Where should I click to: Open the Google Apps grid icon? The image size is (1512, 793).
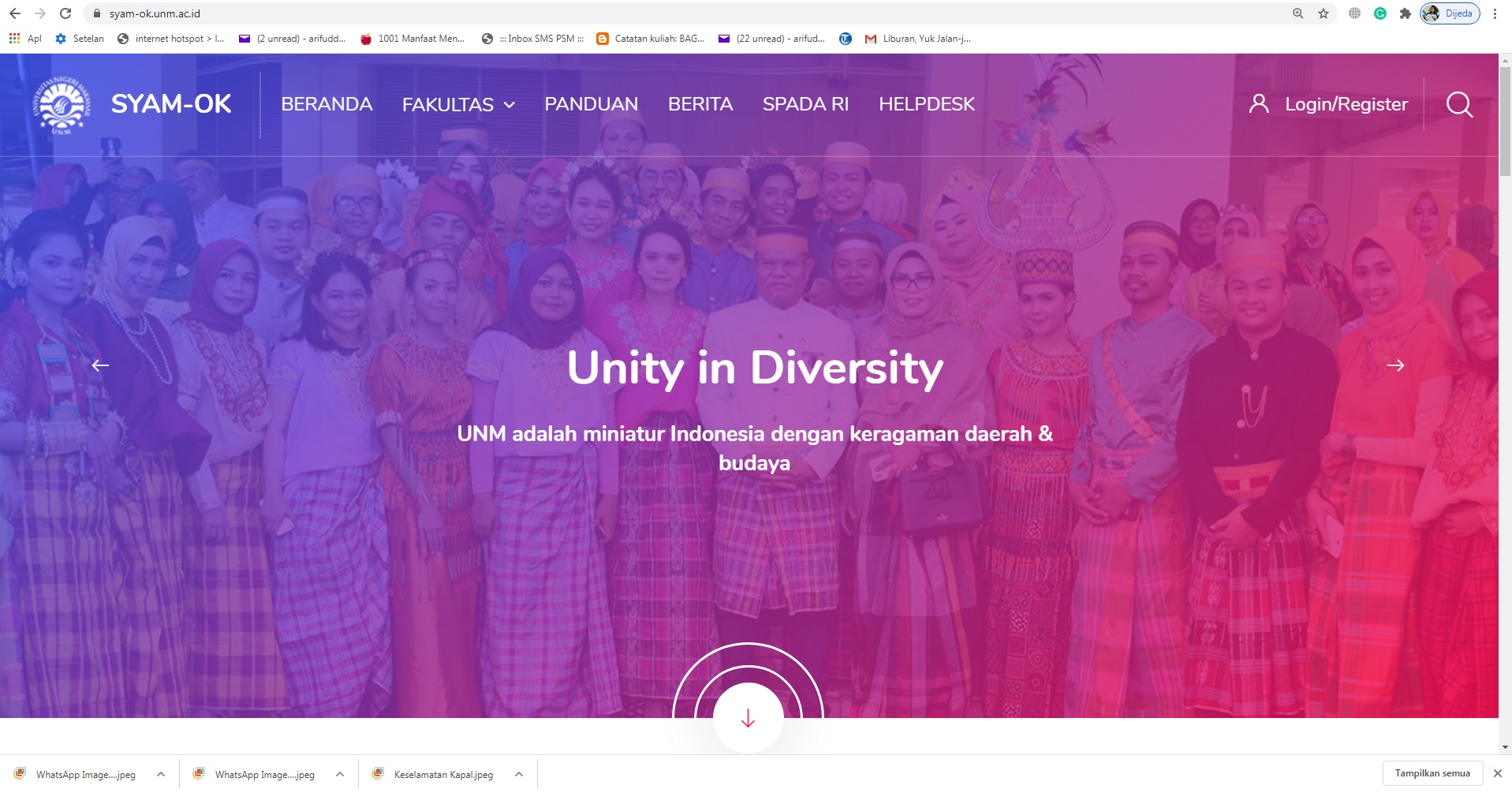[x=13, y=38]
